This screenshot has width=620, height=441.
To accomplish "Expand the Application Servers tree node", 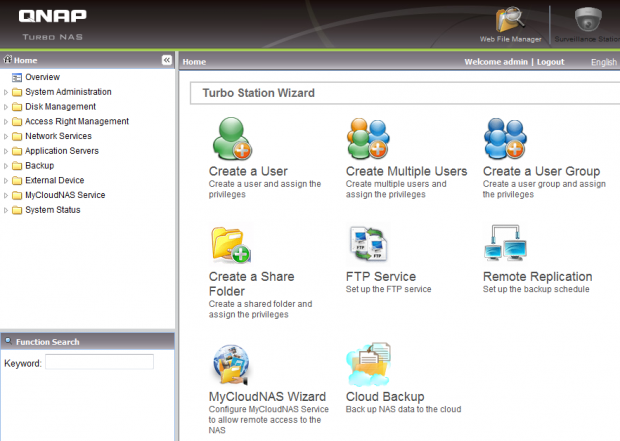I will [6, 151].
